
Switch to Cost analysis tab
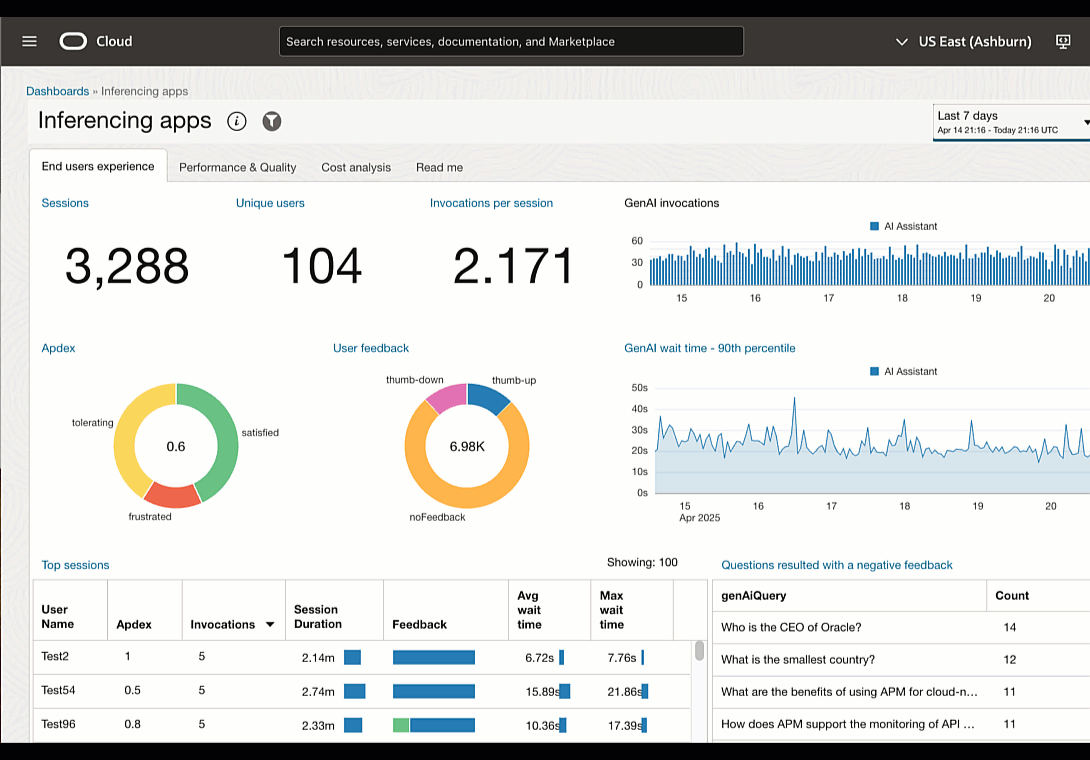pos(356,167)
